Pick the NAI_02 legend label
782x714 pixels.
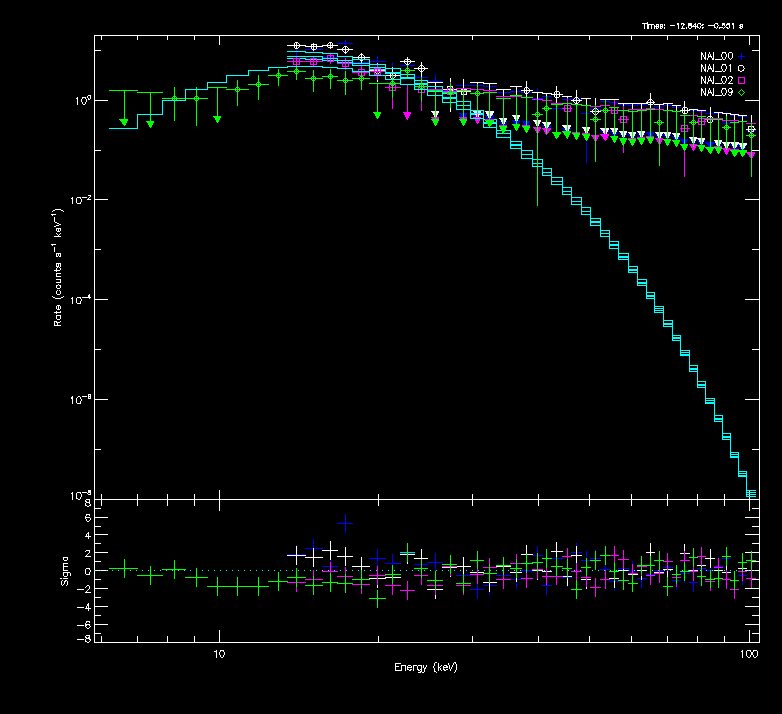click(x=716, y=80)
